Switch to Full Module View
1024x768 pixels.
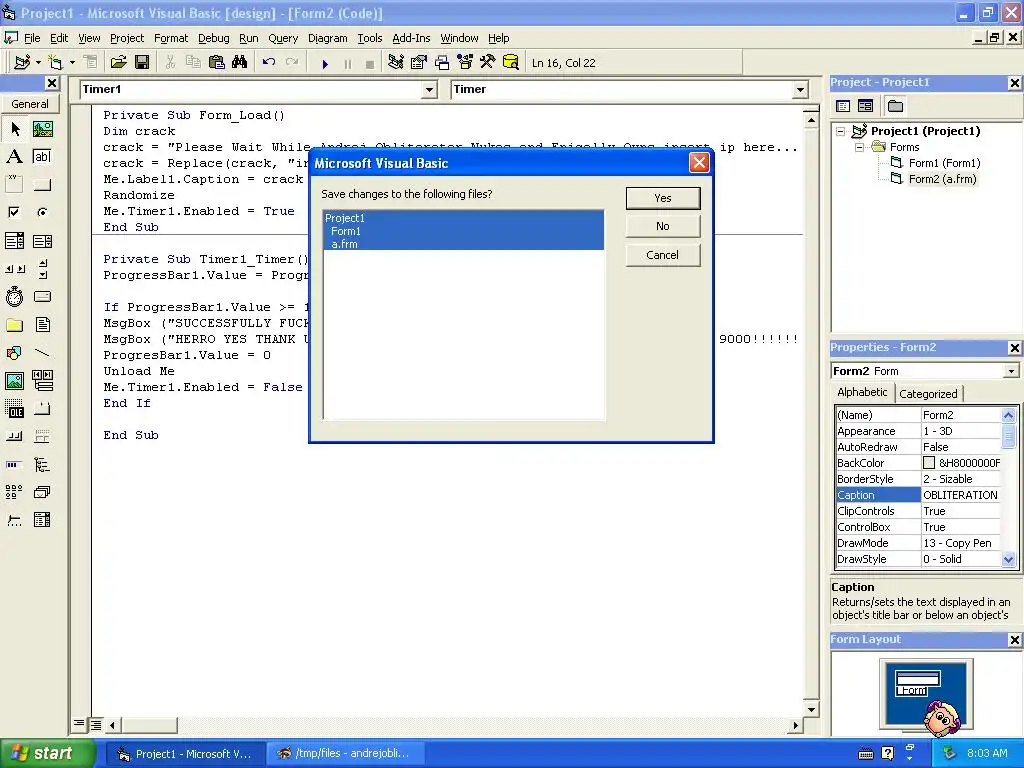[x=96, y=724]
